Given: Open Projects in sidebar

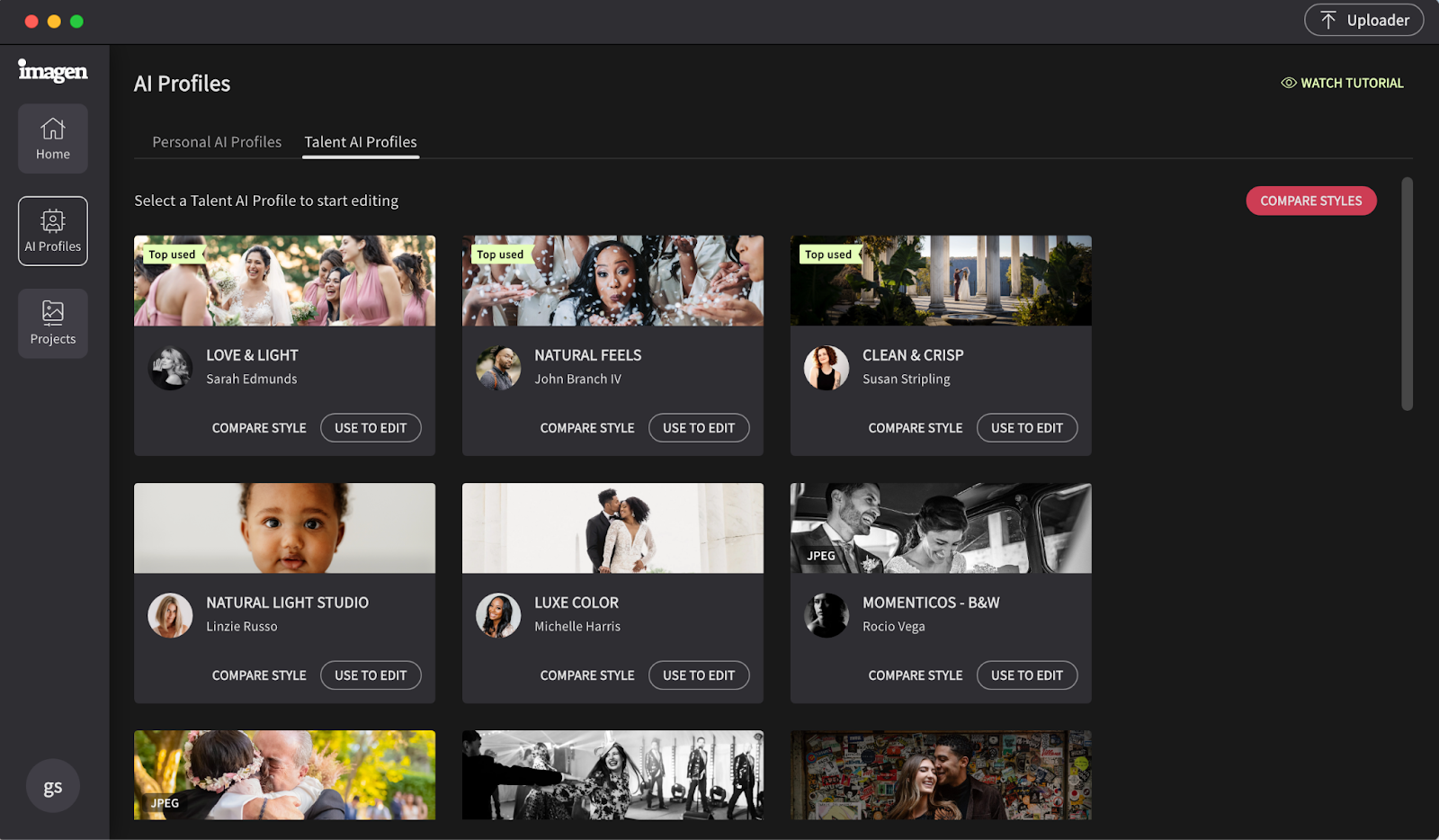Looking at the screenshot, I should (53, 324).
